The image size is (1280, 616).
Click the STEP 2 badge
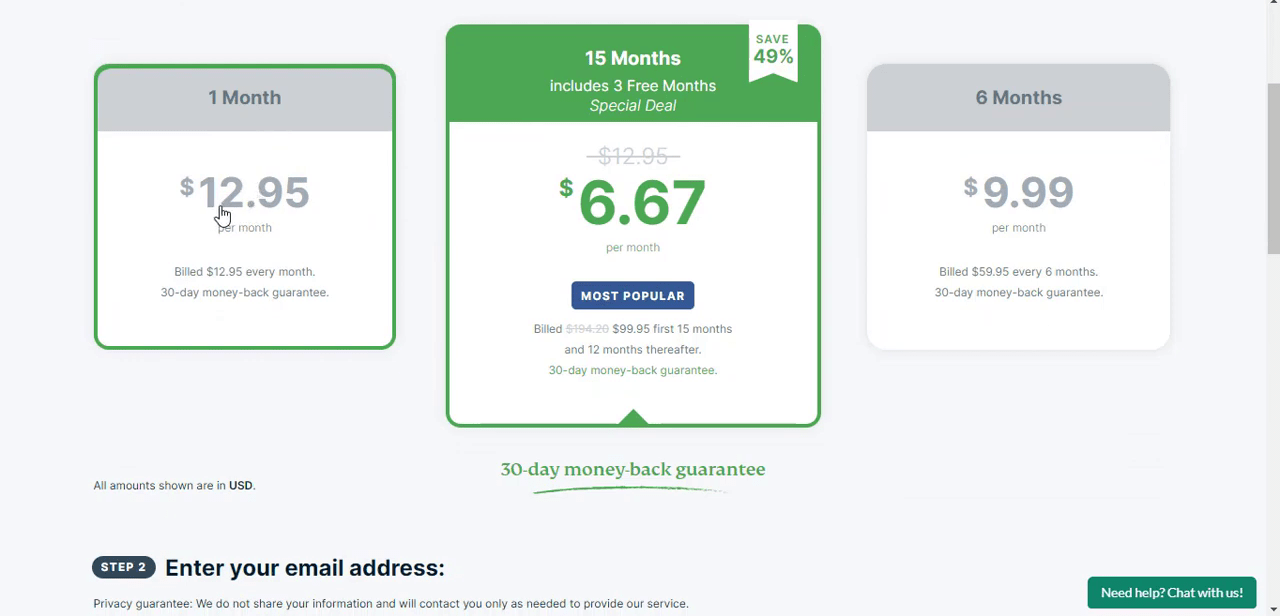coord(124,567)
